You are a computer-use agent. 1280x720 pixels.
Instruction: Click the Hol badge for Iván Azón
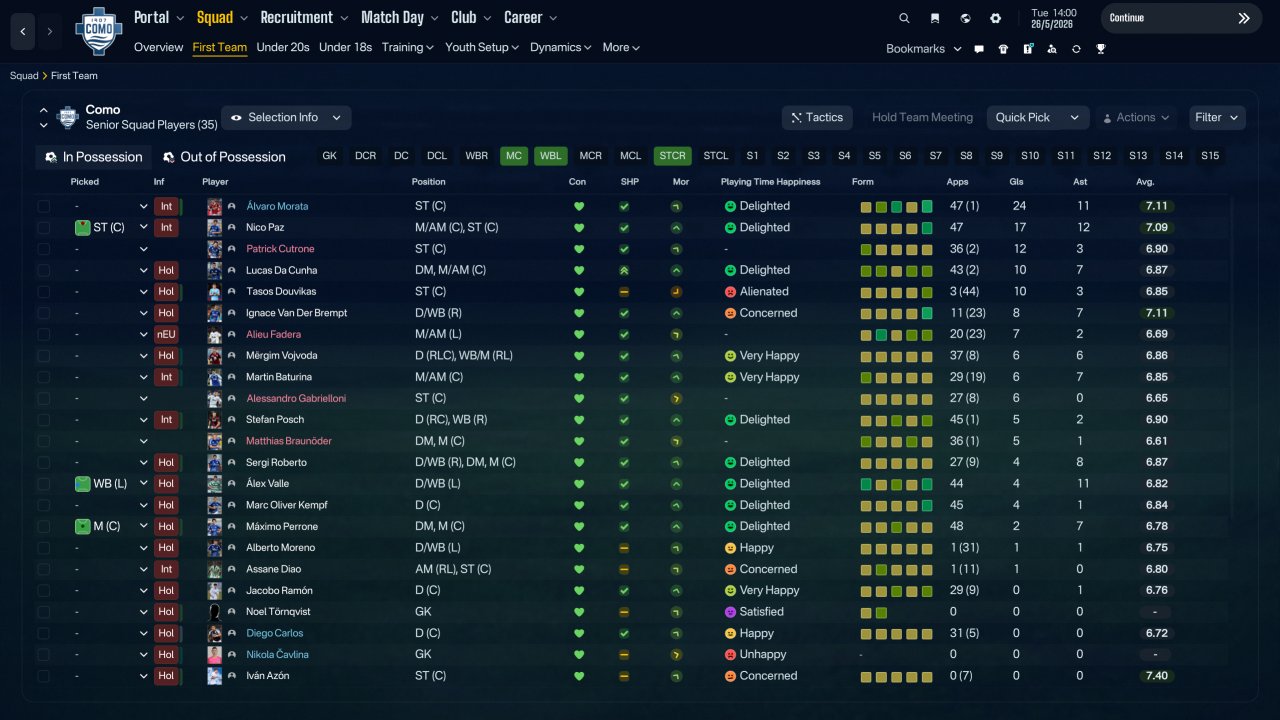[166, 676]
